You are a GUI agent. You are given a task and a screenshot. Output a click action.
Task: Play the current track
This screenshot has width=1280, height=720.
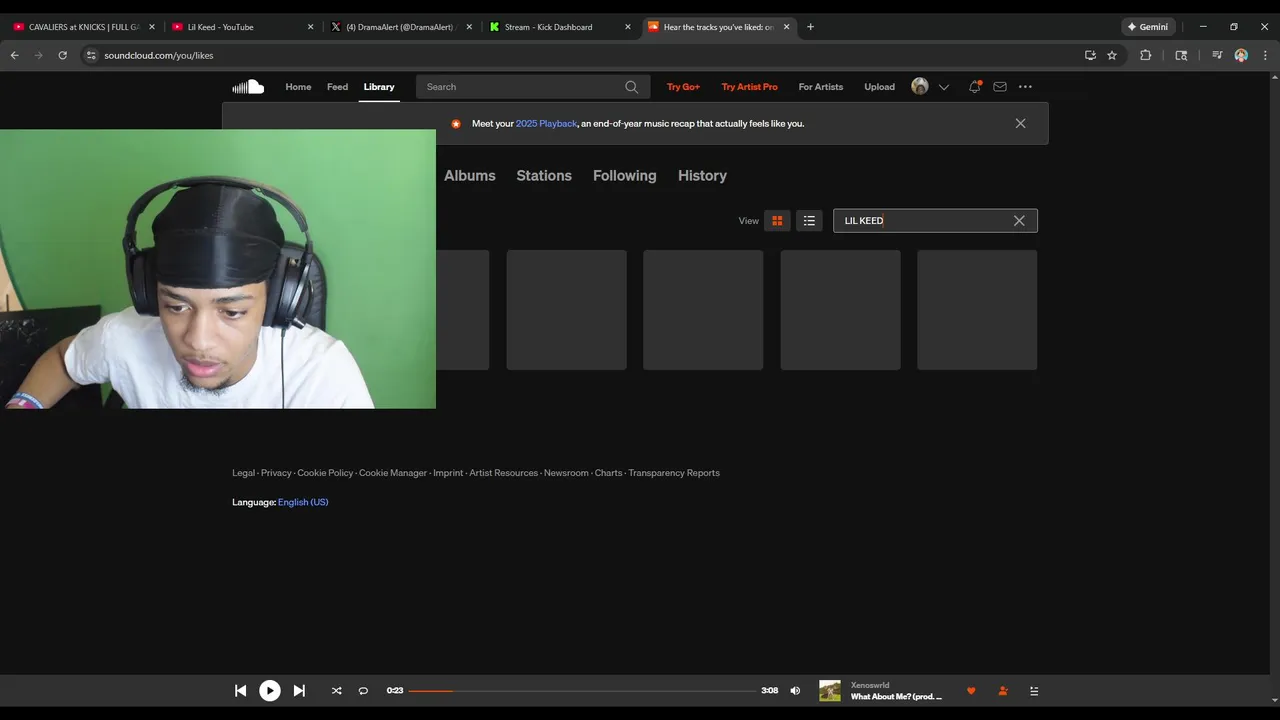270,690
